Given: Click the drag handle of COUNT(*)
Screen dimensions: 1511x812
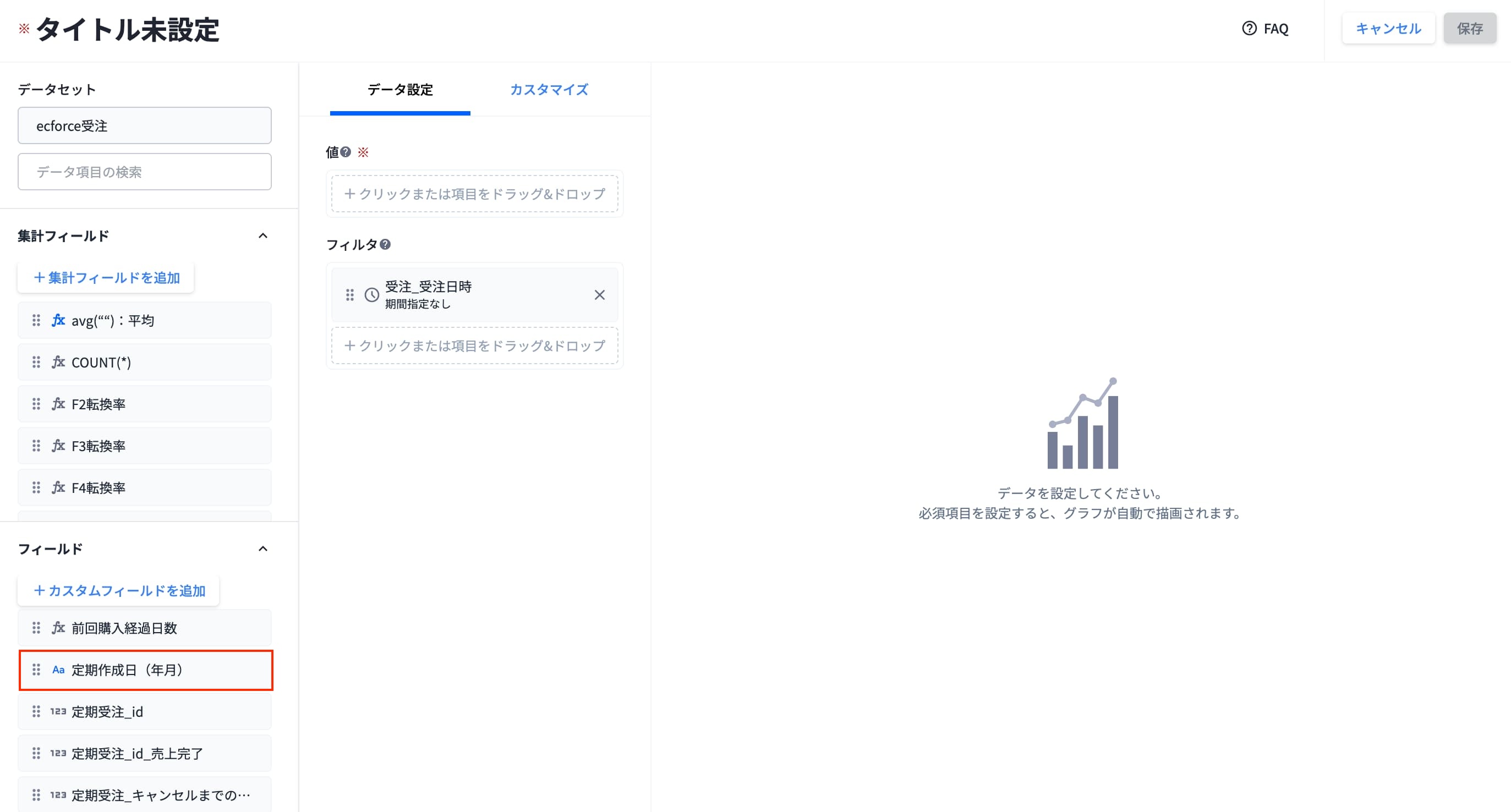Looking at the screenshot, I should pyautogui.click(x=36, y=363).
